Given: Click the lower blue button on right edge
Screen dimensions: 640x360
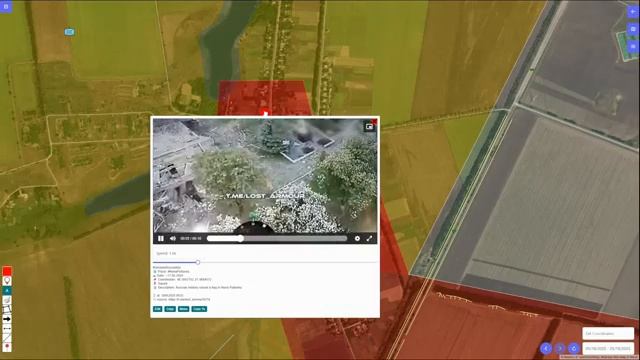Looking at the screenshot, I should (x=633, y=47).
